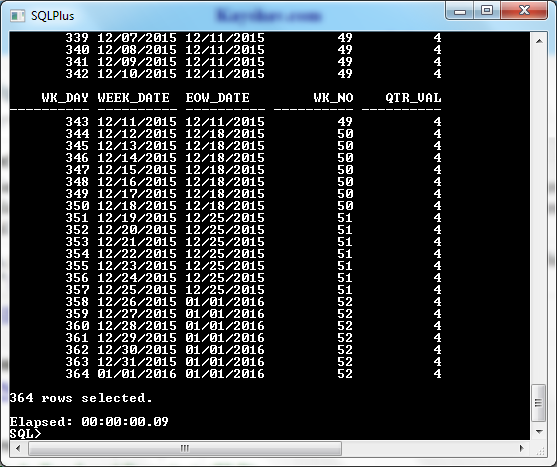This screenshot has height=469, width=558.
Task: Click week date 12/26/2015
Action: pyautogui.click(x=137, y=302)
